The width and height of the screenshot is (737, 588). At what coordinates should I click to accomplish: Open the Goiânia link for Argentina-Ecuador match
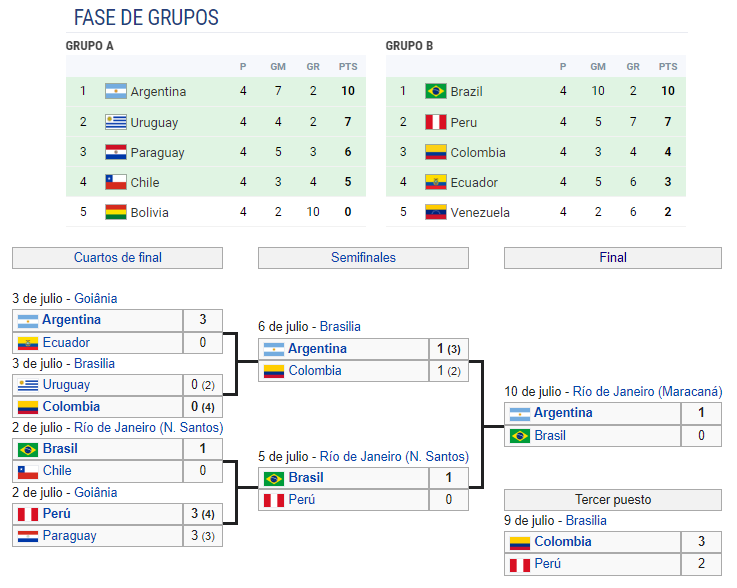(96, 298)
